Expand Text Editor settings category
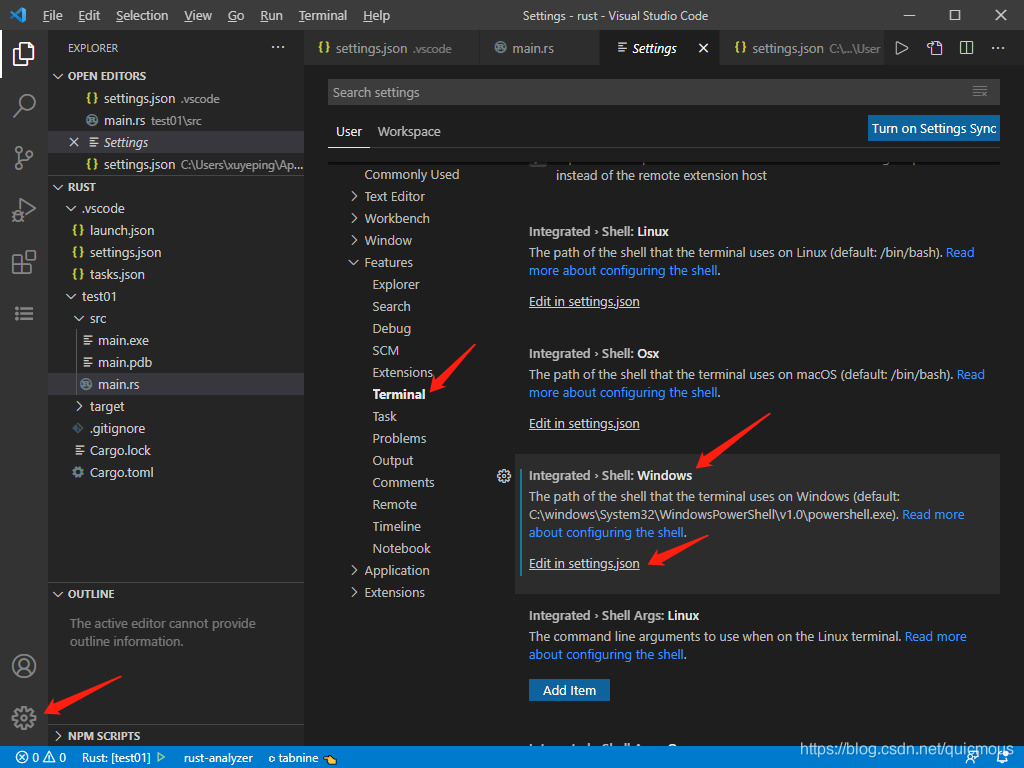Screen dimensions: 1024x768 coord(354,197)
